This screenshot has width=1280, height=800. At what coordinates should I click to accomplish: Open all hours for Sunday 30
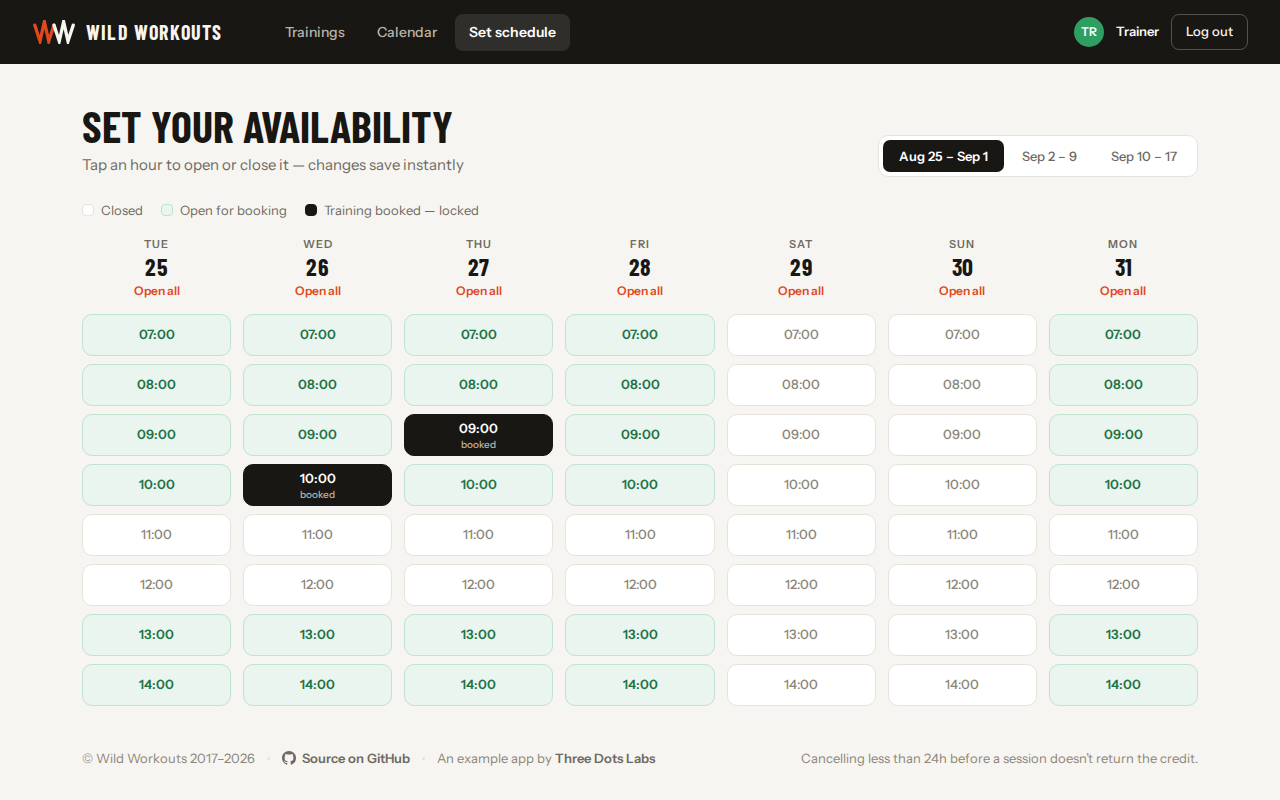[x=962, y=291]
